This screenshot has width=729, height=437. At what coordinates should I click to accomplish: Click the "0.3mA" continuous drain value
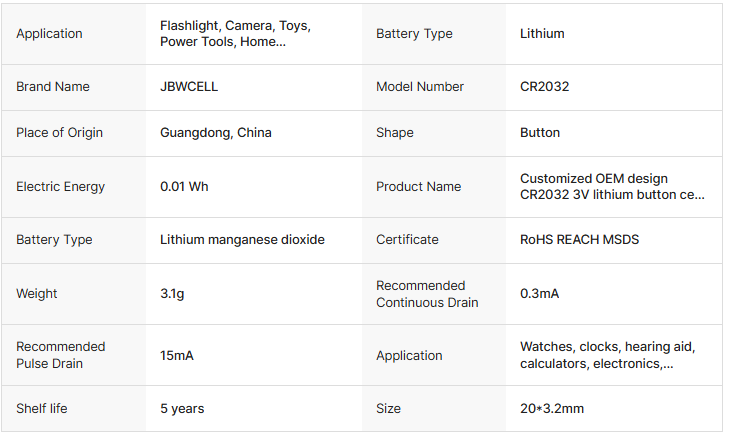[539, 294]
